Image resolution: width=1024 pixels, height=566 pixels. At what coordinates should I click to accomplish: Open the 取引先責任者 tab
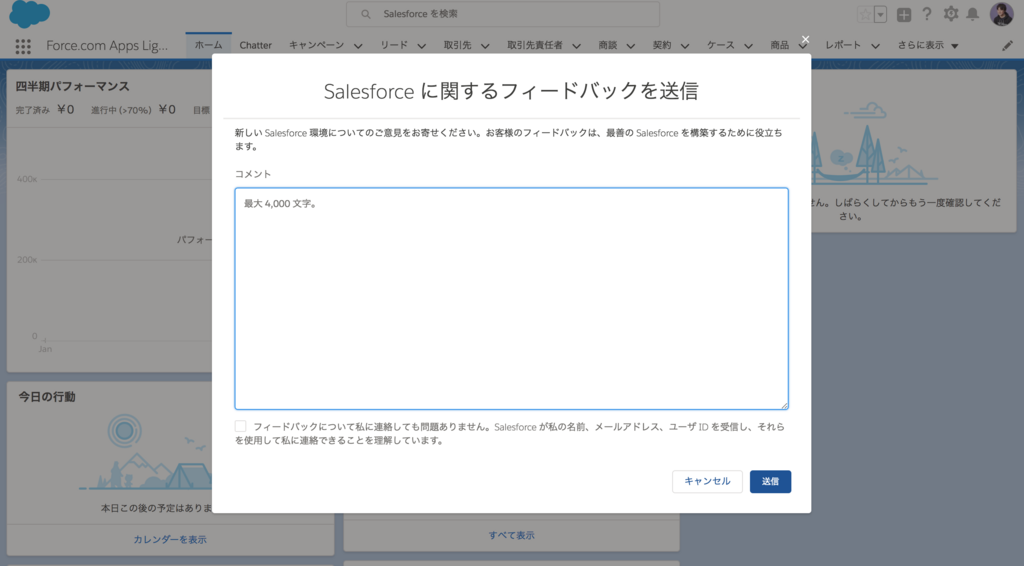coord(534,45)
